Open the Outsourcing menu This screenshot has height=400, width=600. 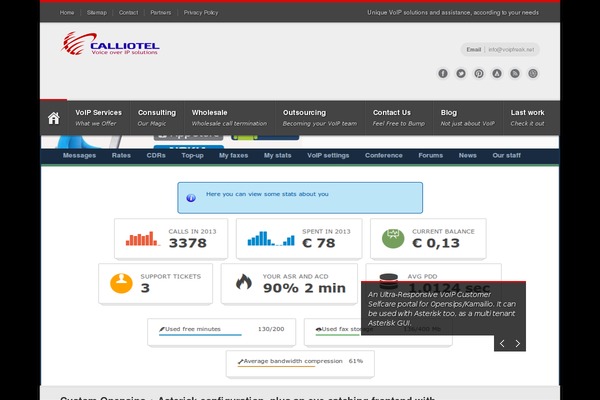tap(320, 118)
